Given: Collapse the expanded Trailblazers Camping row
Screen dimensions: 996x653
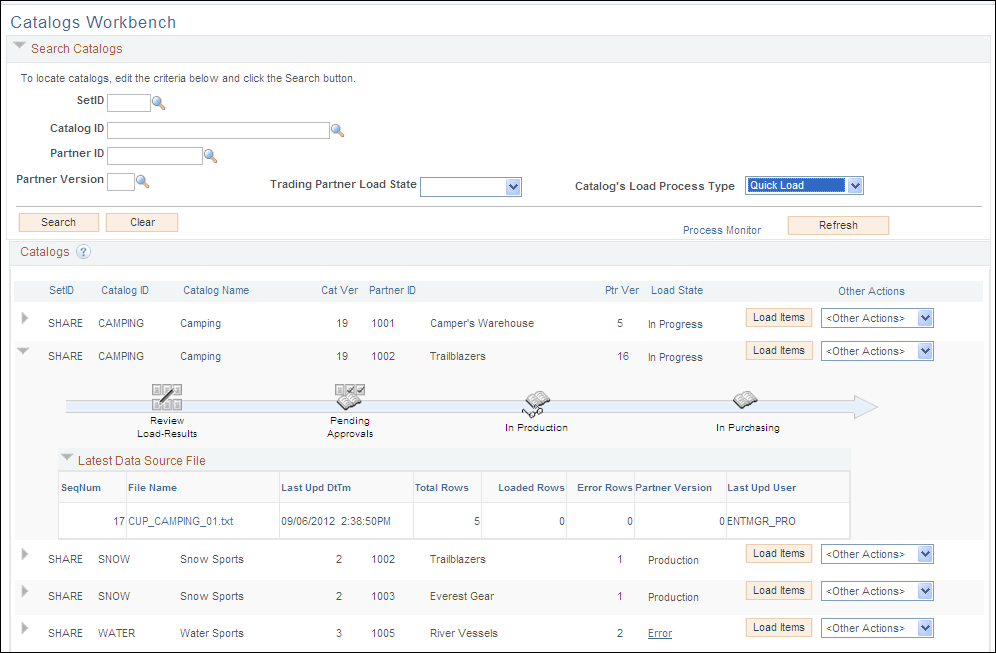Looking at the screenshot, I should pyautogui.click(x=23, y=351).
